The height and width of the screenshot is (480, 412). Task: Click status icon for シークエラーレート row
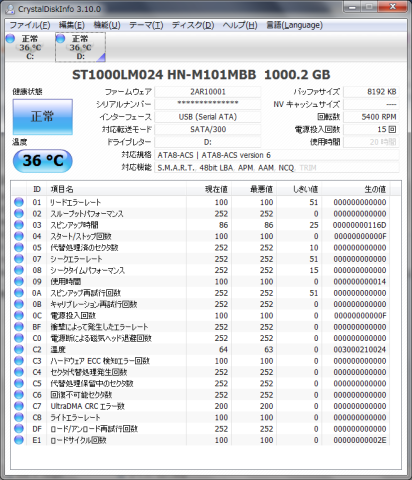(19, 259)
